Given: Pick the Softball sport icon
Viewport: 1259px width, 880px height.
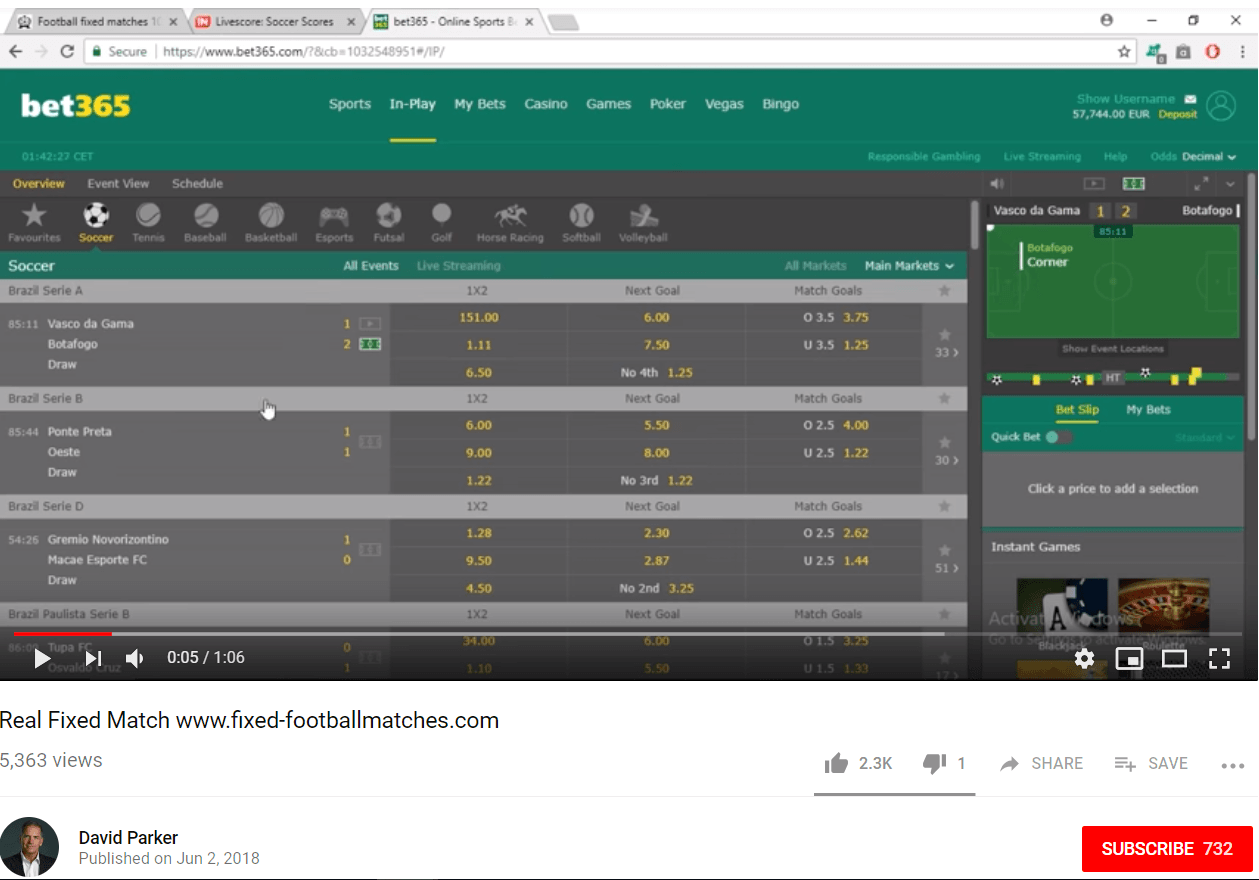Looking at the screenshot, I should [x=581, y=222].
